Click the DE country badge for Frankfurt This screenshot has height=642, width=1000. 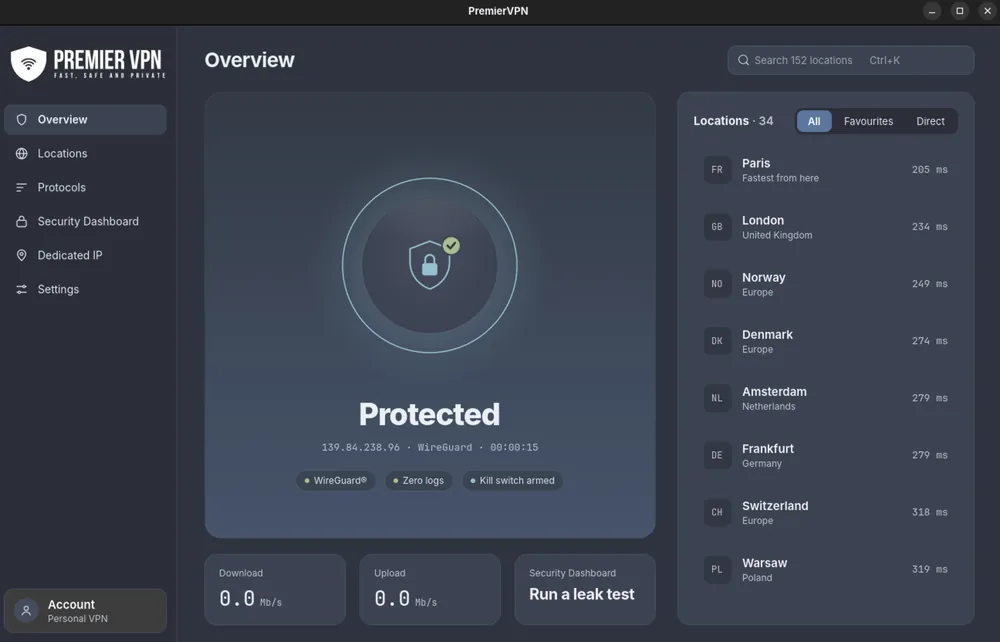point(717,455)
